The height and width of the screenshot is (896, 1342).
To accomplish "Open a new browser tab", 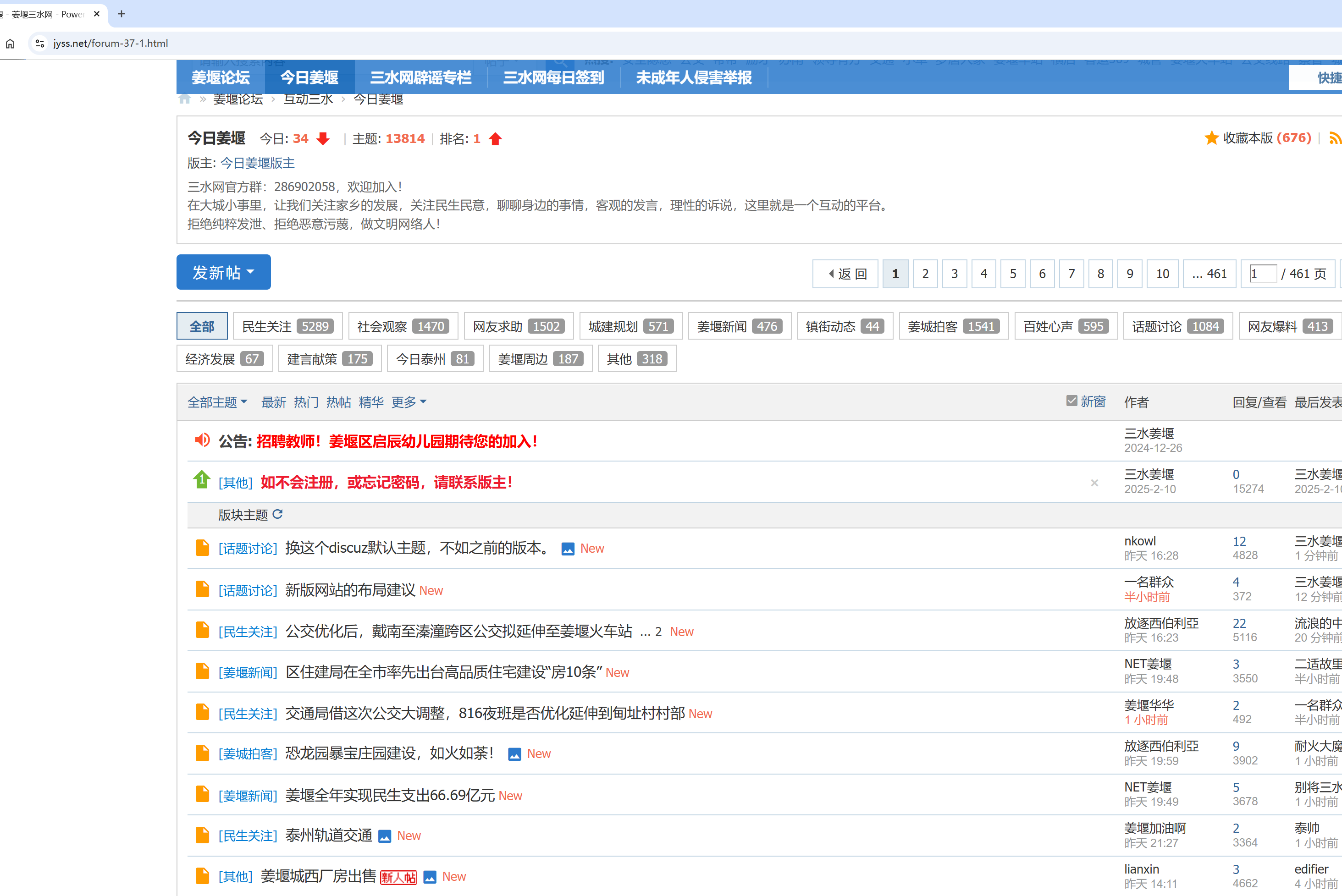I will pyautogui.click(x=121, y=14).
